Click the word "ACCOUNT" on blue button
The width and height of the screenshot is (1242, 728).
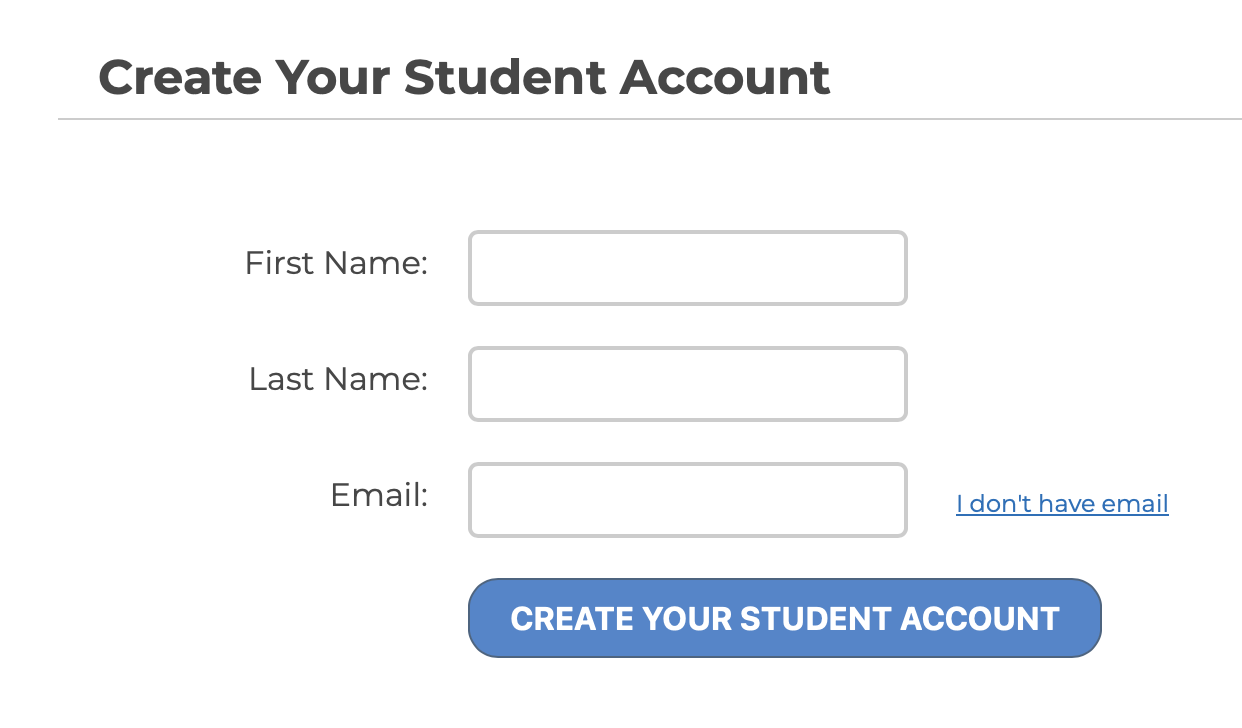pyautogui.click(x=980, y=618)
